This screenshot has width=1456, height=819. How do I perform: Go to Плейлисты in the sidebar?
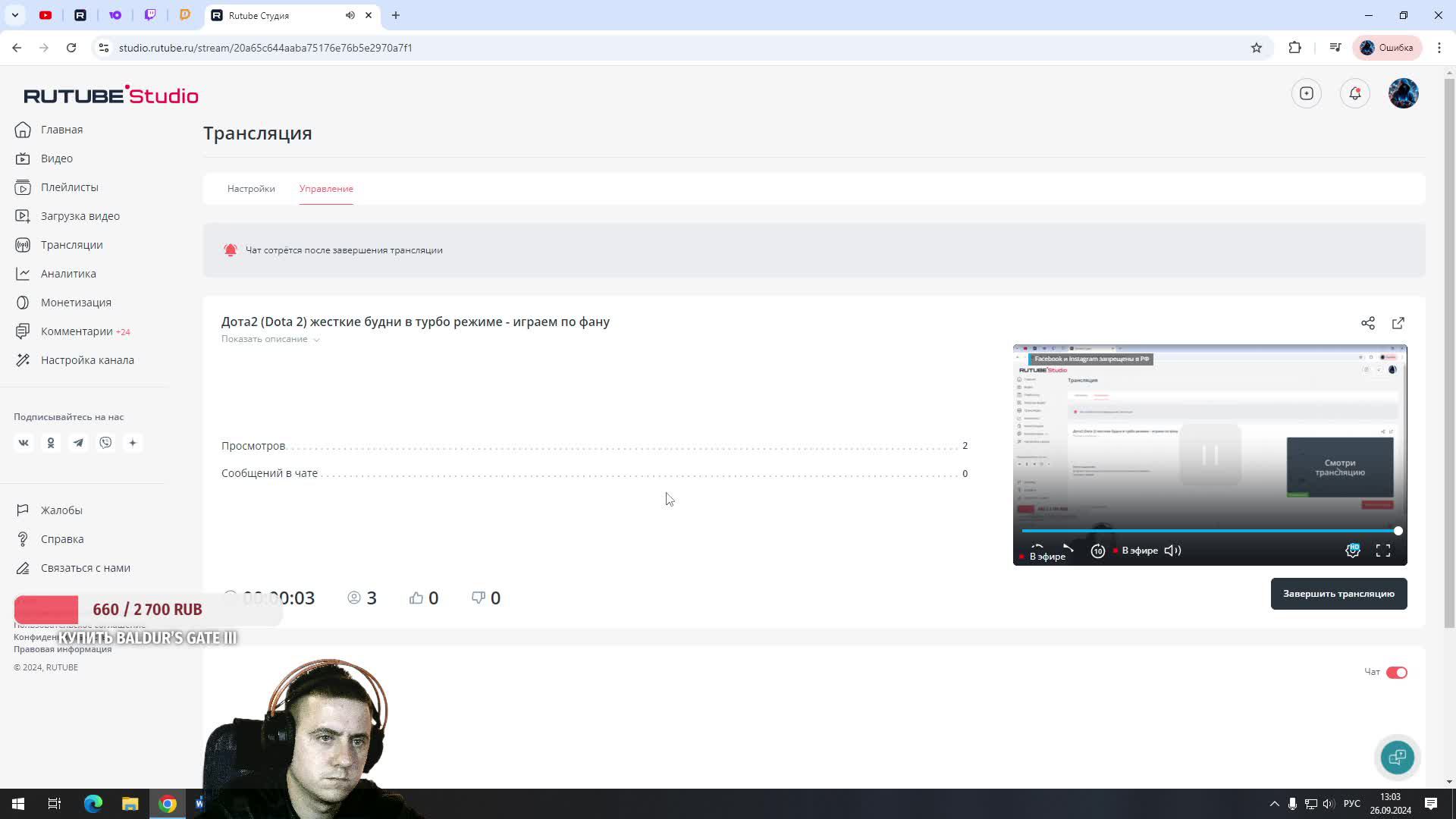coord(57,187)
